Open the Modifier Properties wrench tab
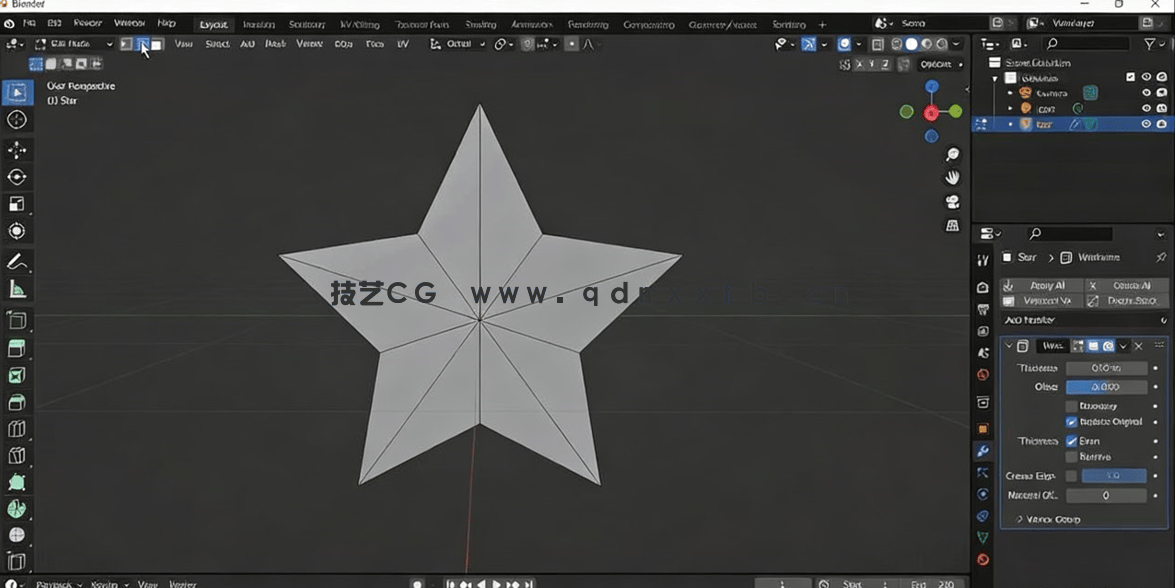Screen dimensions: 1175x588 [x=983, y=451]
